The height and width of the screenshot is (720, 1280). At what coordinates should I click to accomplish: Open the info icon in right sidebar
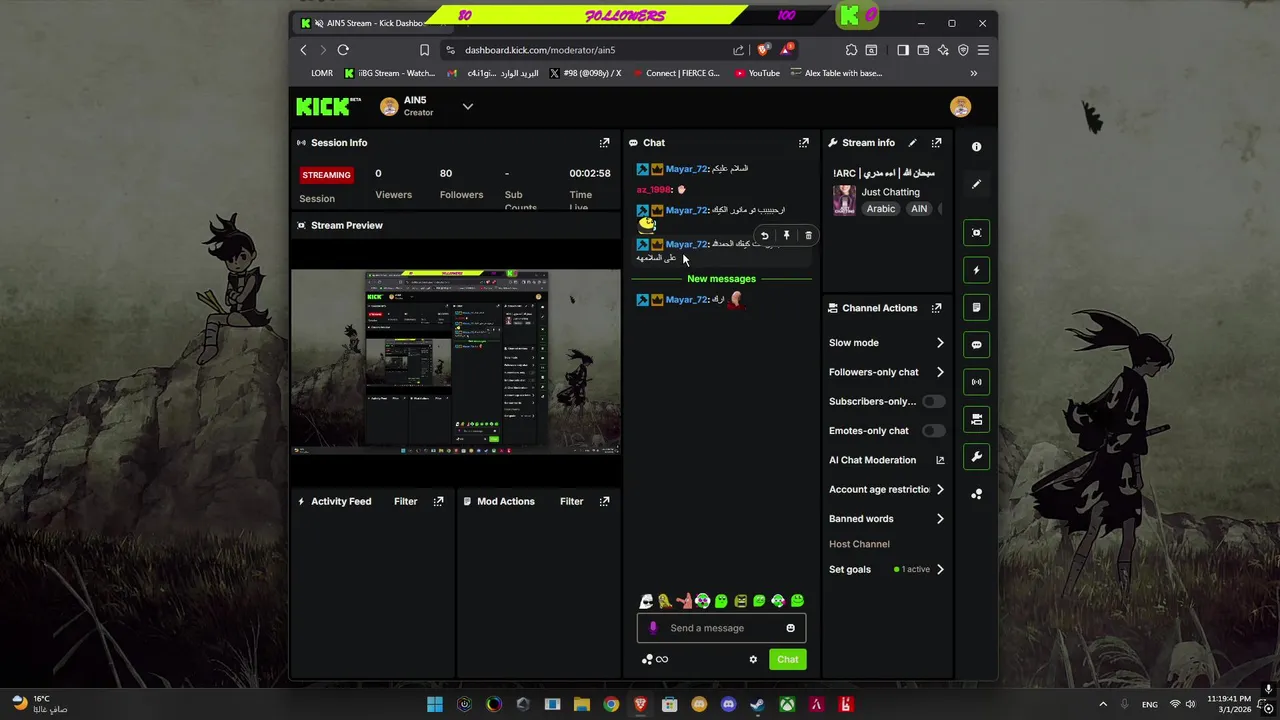pyautogui.click(x=977, y=146)
